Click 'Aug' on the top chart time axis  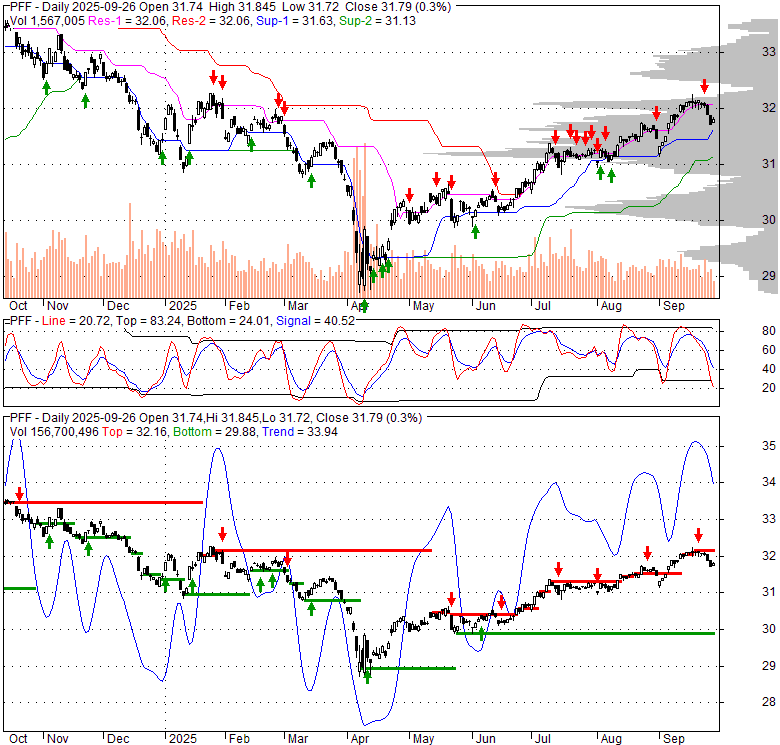click(x=611, y=306)
